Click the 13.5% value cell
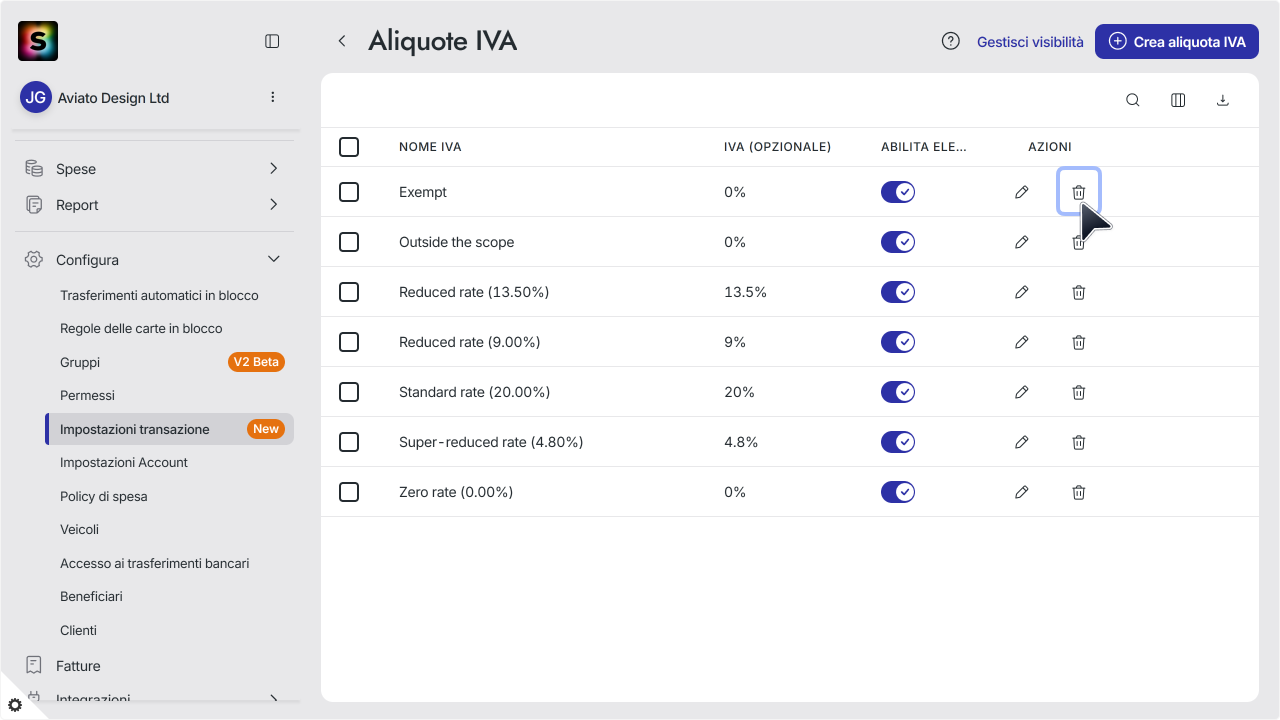 pyautogui.click(x=745, y=292)
